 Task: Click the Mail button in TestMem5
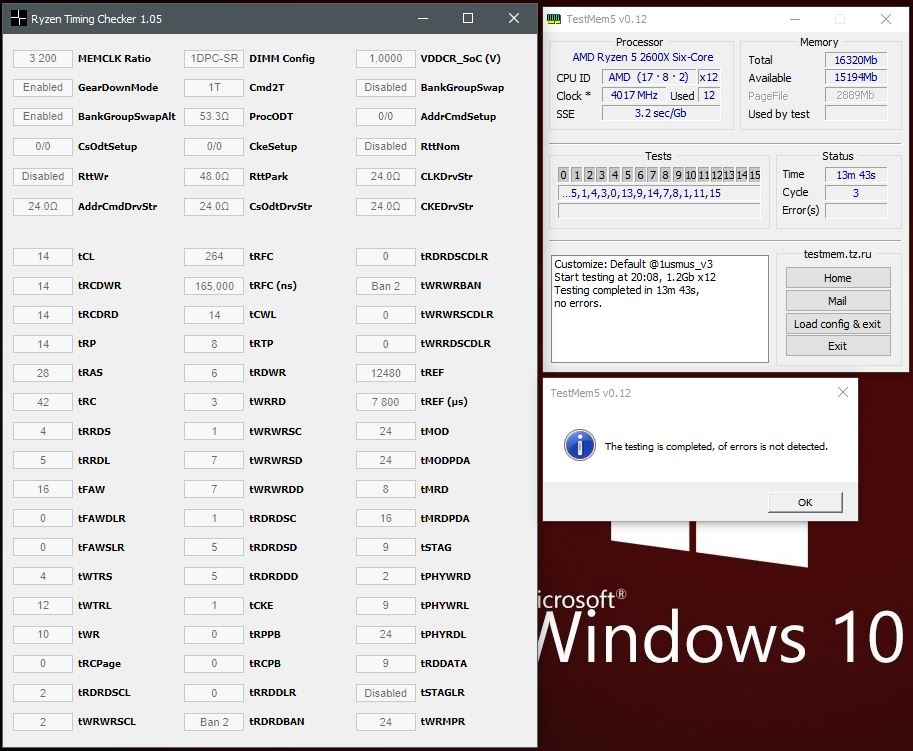(837, 300)
